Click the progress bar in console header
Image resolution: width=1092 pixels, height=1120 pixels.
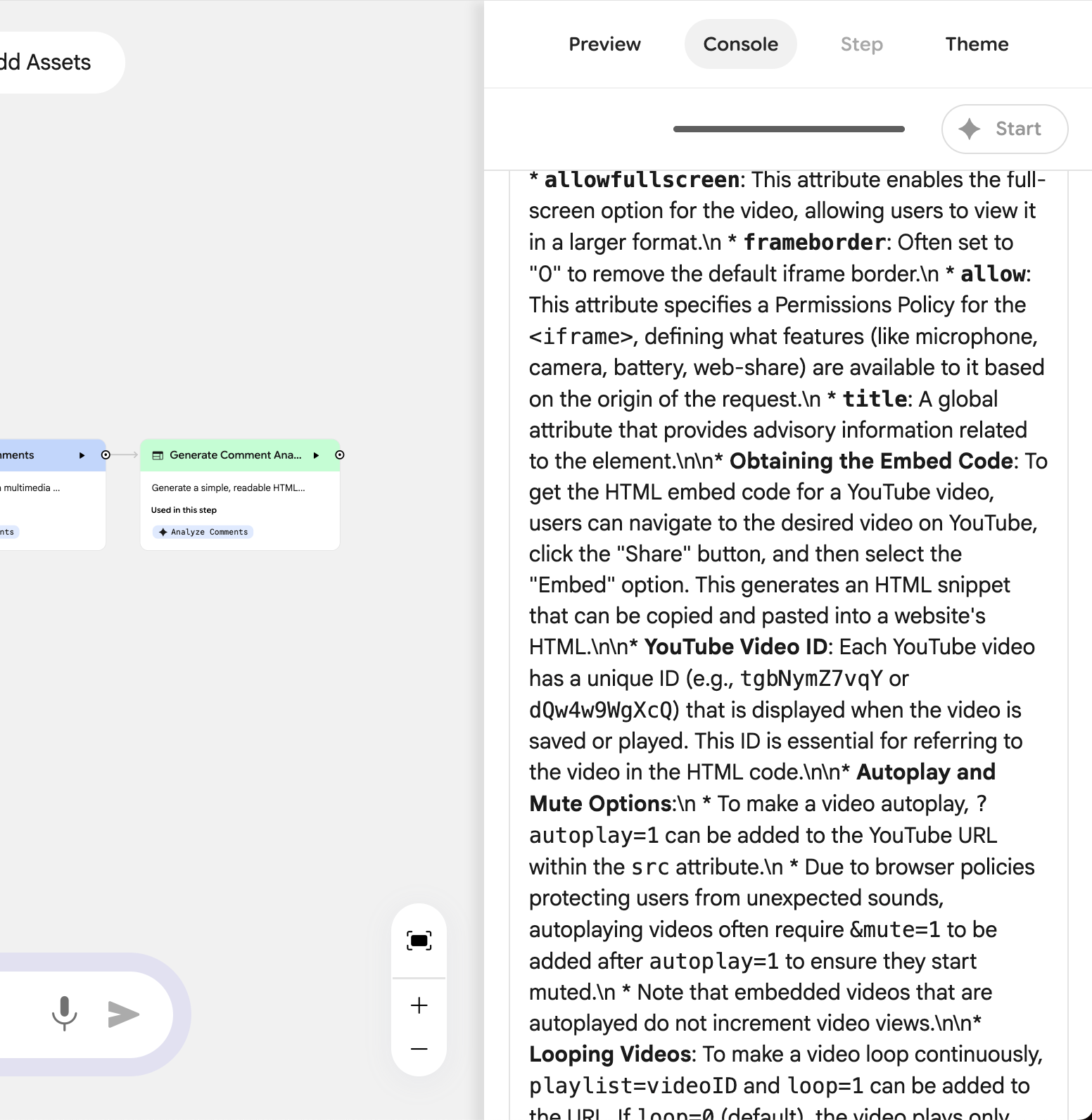point(789,129)
